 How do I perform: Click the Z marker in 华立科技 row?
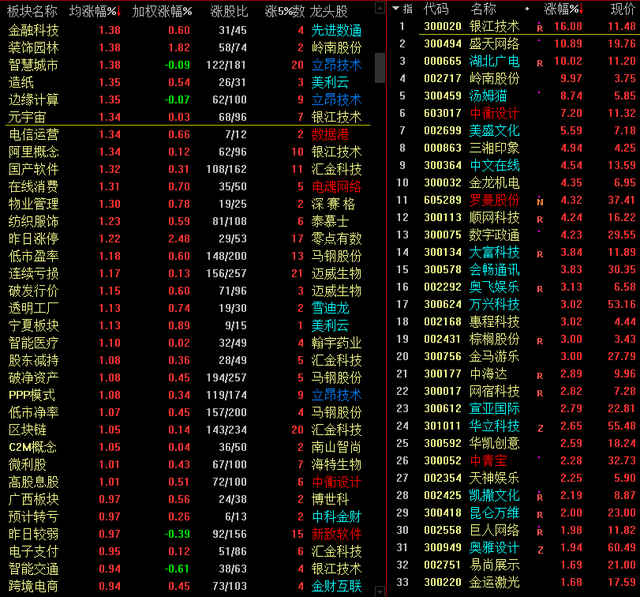pyautogui.click(x=540, y=428)
